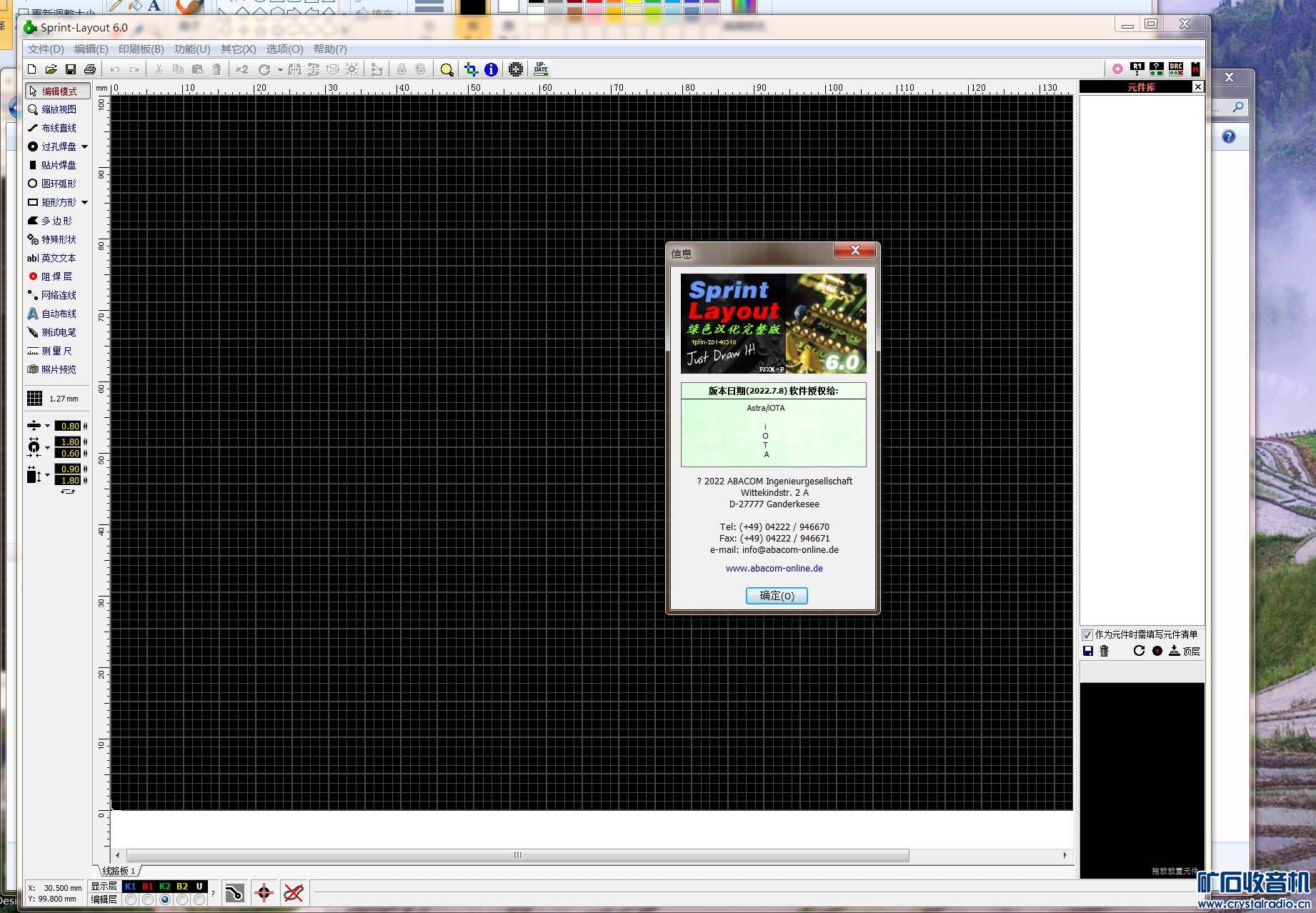Open the www.abacom-online.de link
This screenshot has height=913, width=1316.
pyautogui.click(x=774, y=569)
